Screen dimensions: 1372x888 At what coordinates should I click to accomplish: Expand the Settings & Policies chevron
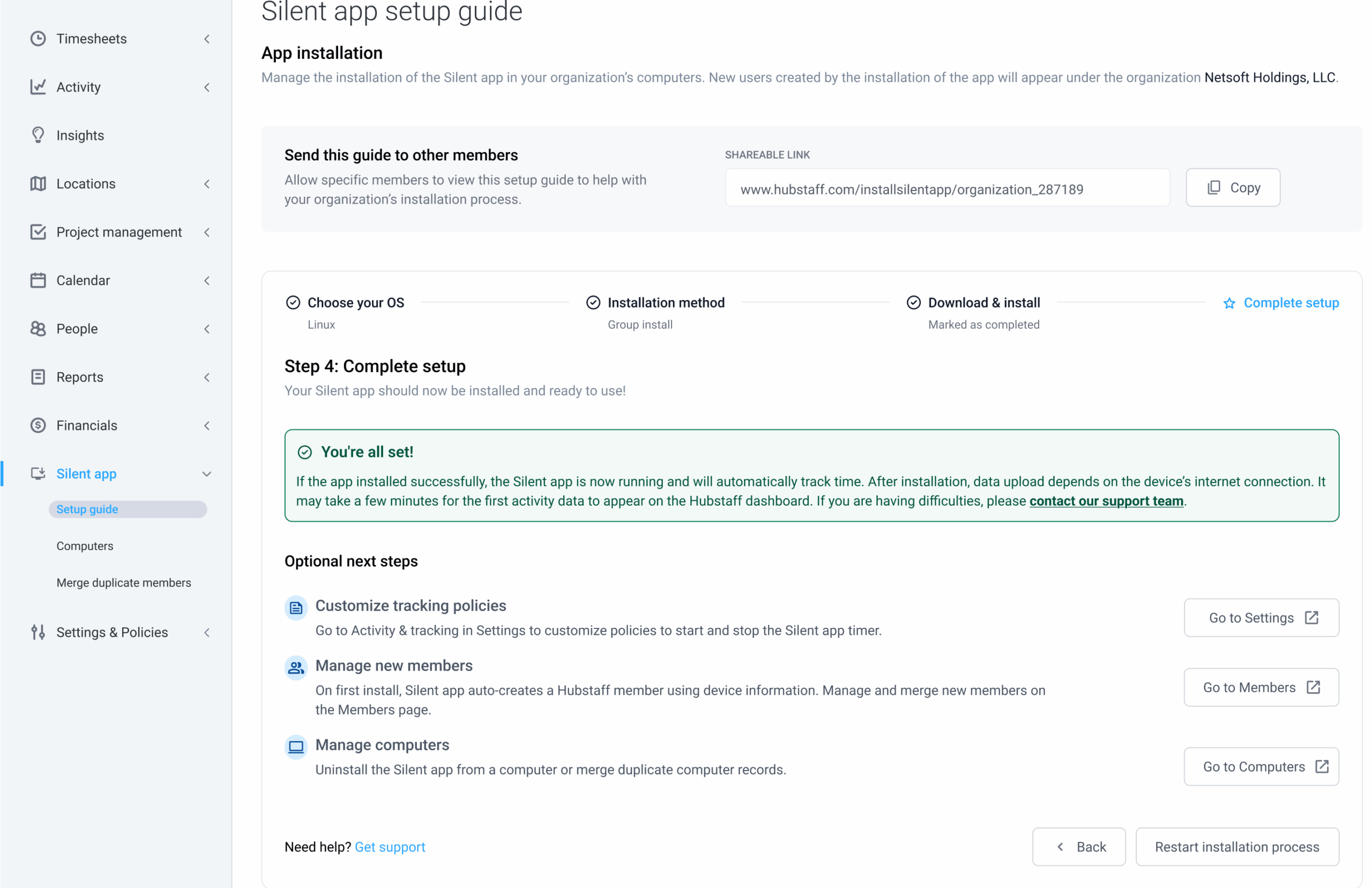click(207, 633)
